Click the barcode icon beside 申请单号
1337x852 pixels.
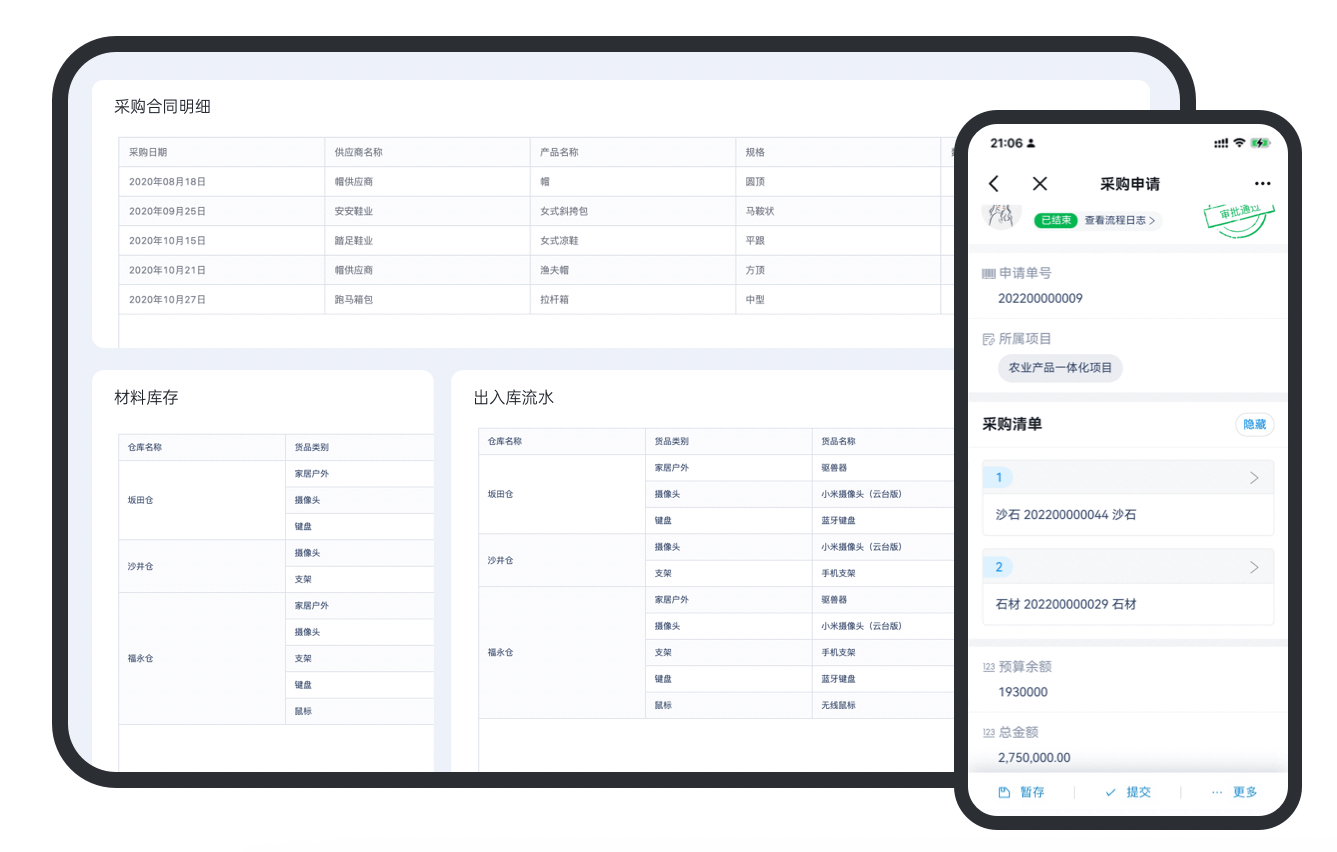[988, 273]
